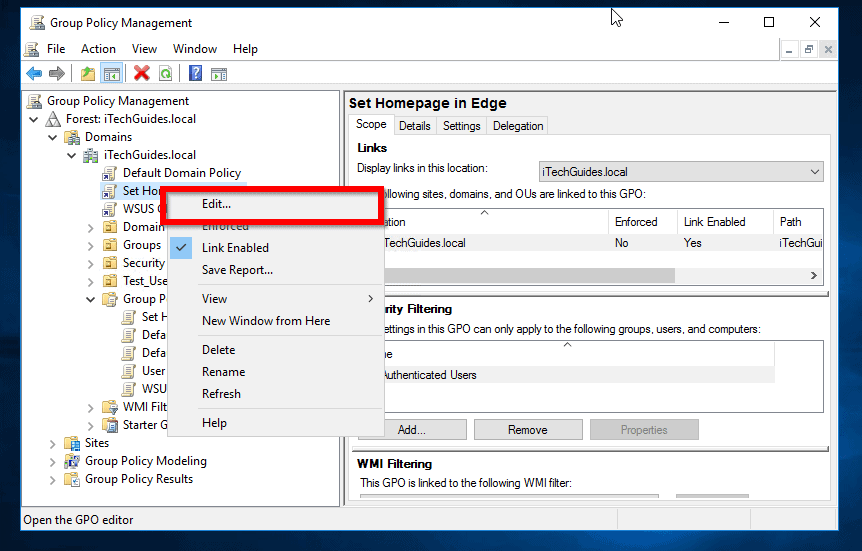Open the File menu
This screenshot has width=862, height=551.
[56, 49]
